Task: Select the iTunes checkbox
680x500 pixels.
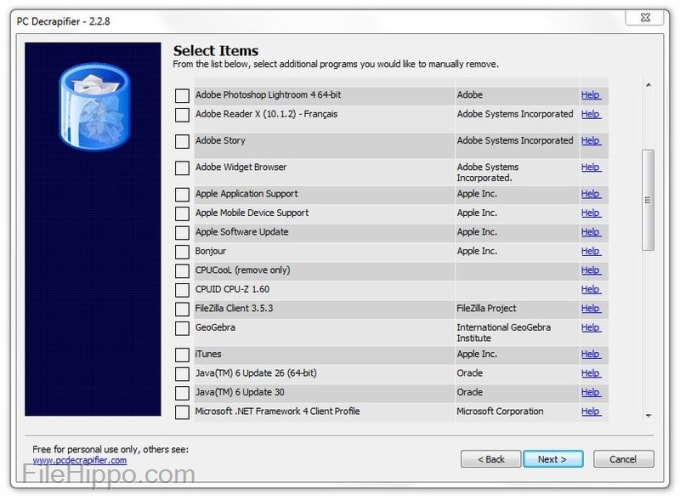Action: [x=182, y=355]
